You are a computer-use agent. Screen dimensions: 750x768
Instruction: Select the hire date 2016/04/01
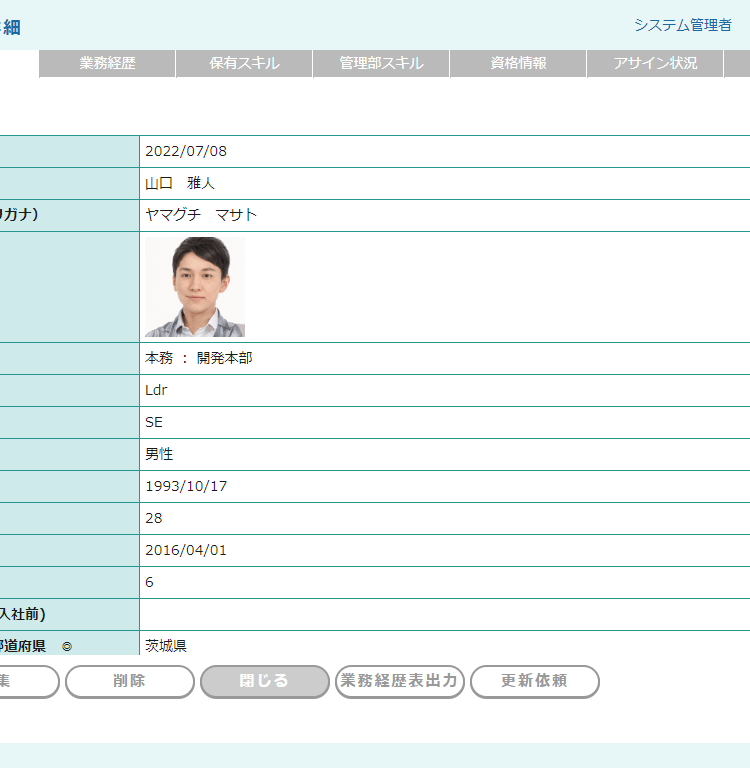coord(186,550)
